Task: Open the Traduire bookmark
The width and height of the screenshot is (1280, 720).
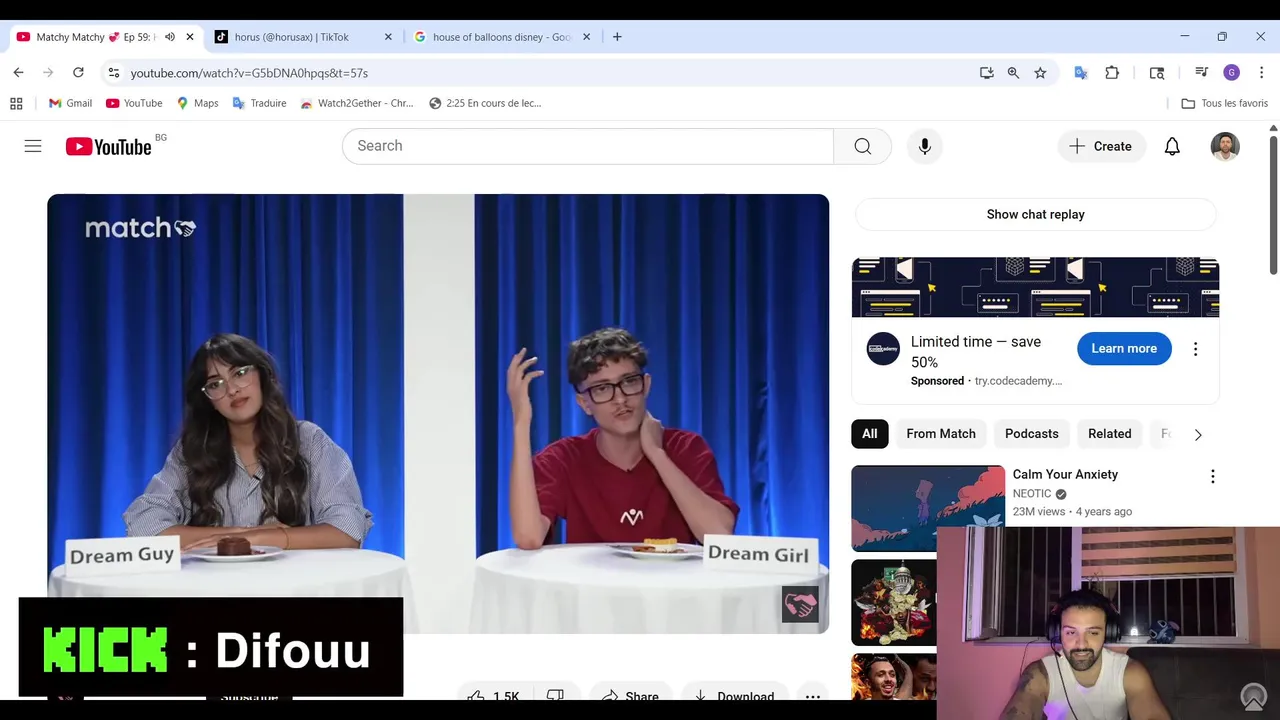Action: click(x=259, y=103)
